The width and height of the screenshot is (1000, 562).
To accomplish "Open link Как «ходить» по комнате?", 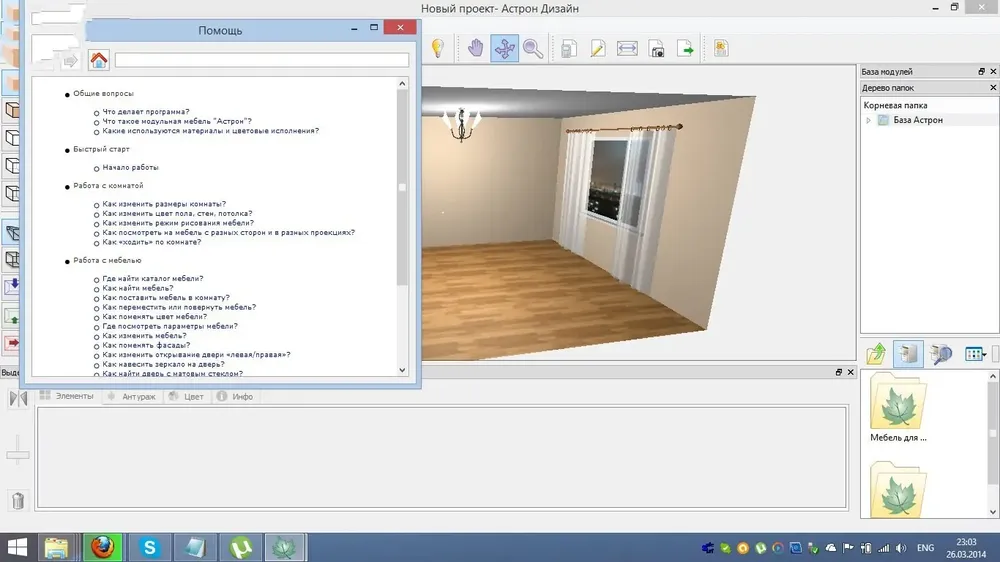I will [x=151, y=242].
